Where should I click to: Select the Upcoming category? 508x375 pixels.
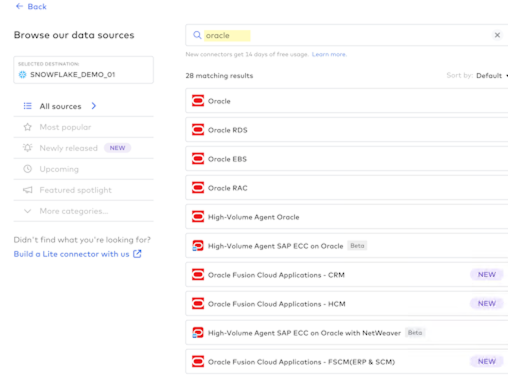coord(83,169)
